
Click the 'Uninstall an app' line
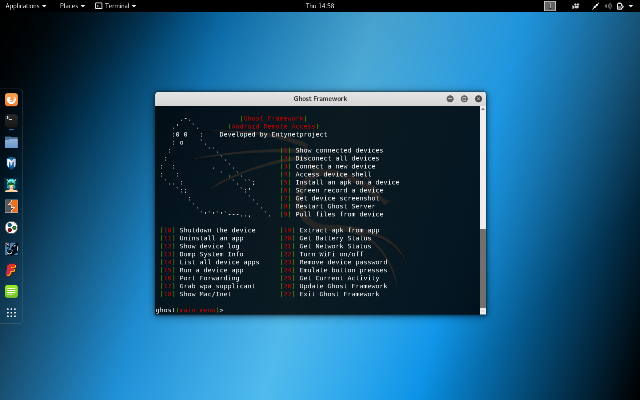coord(202,238)
